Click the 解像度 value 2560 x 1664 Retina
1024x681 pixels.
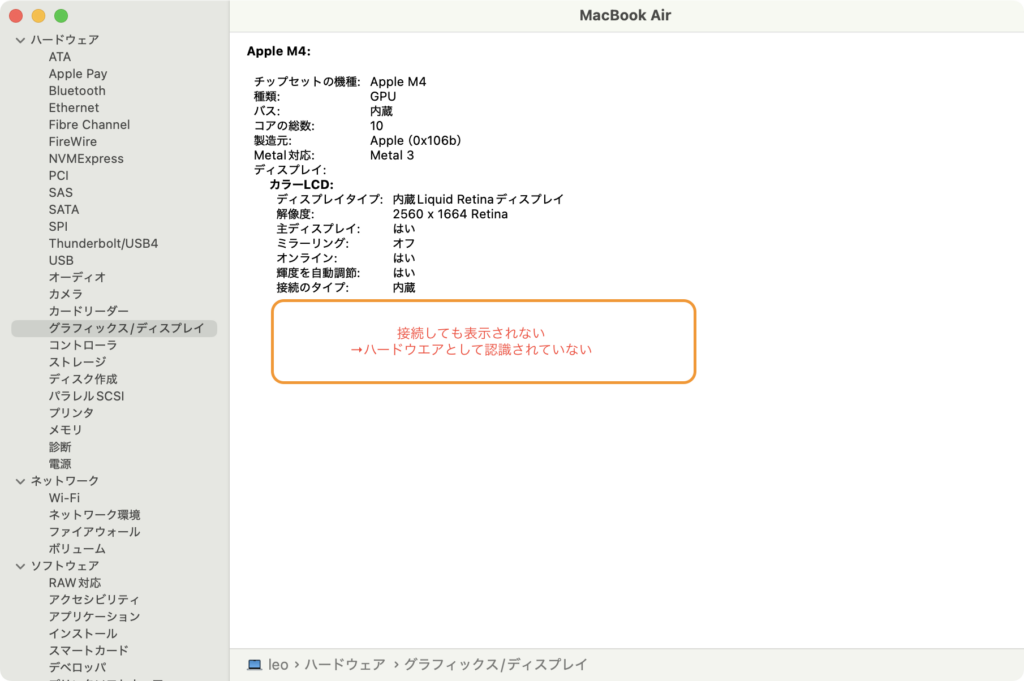pyautogui.click(x=450, y=214)
